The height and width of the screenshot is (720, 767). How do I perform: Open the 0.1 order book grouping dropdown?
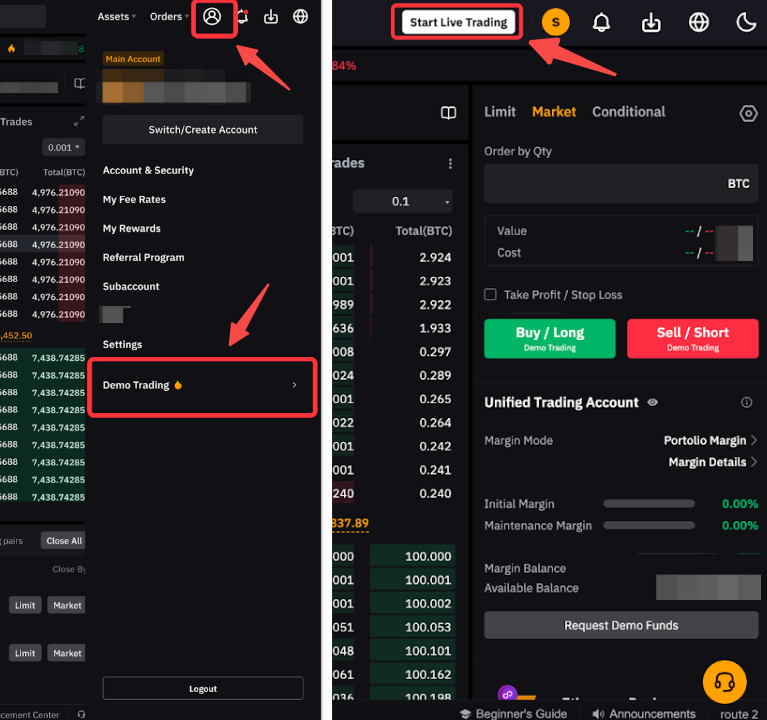(403, 201)
